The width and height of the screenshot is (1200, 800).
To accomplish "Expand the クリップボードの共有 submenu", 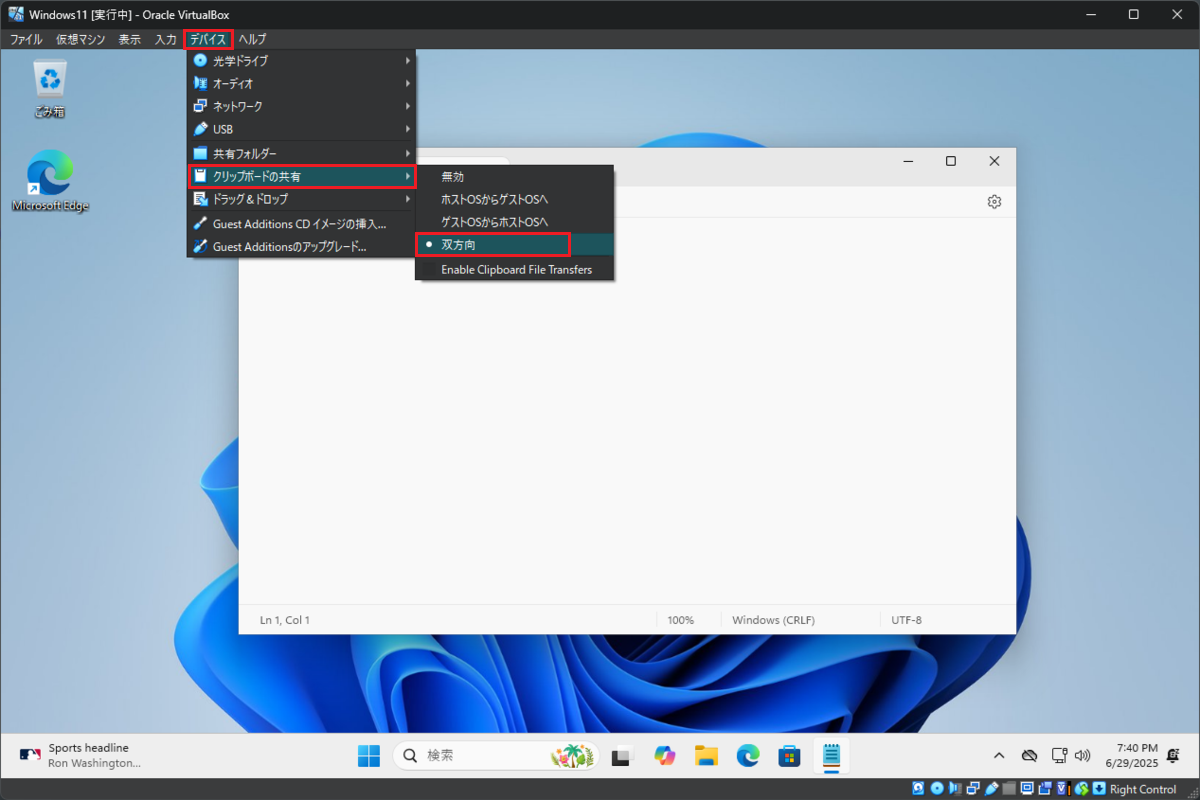I will pyautogui.click(x=301, y=177).
